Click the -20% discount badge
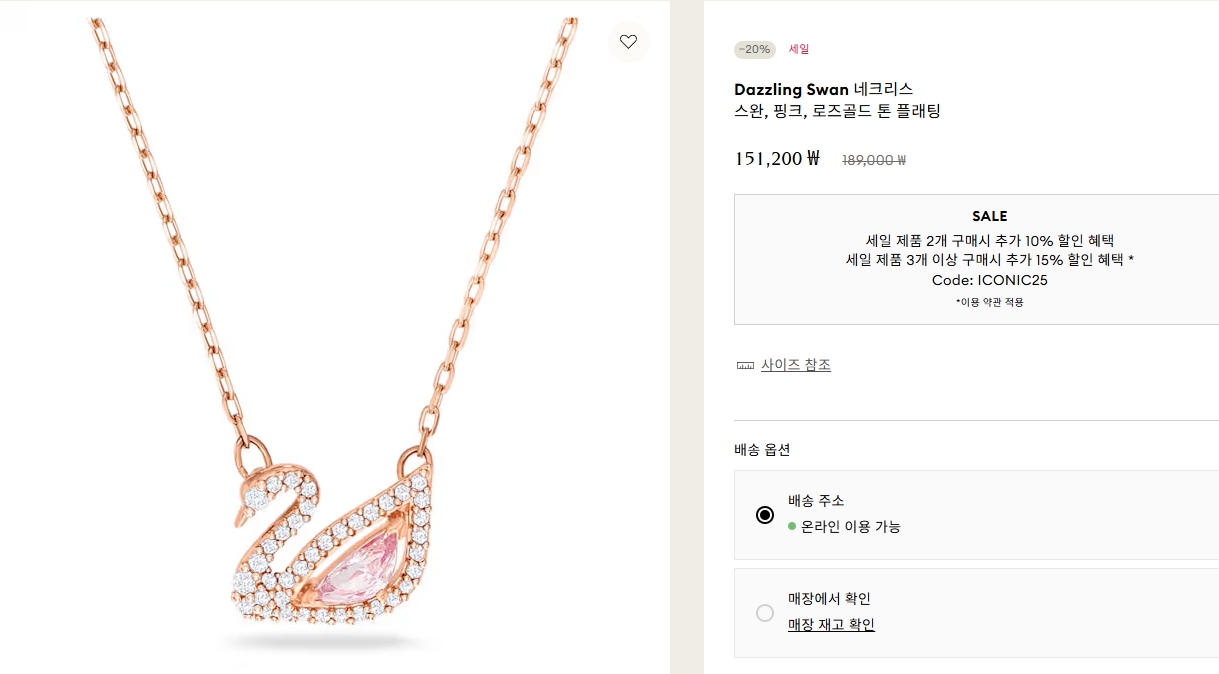The height and width of the screenshot is (674, 1219). [x=754, y=49]
